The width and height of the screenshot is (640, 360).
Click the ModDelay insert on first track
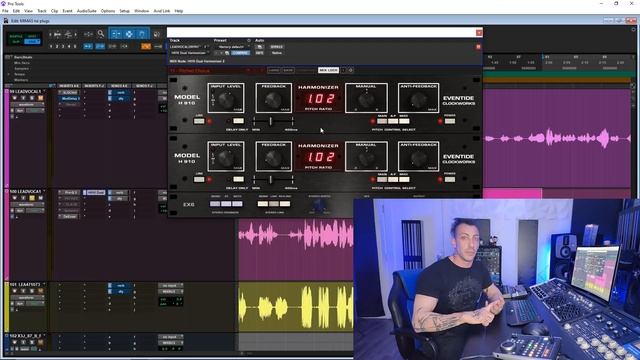[x=70, y=98]
